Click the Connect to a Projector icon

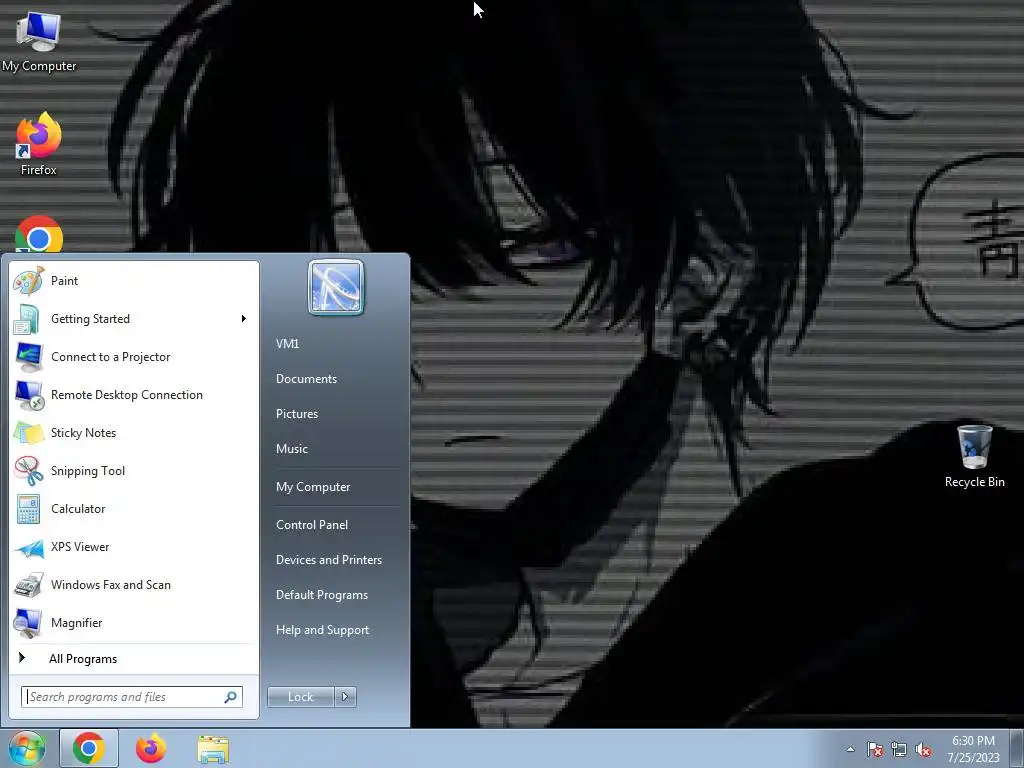[x=29, y=357]
